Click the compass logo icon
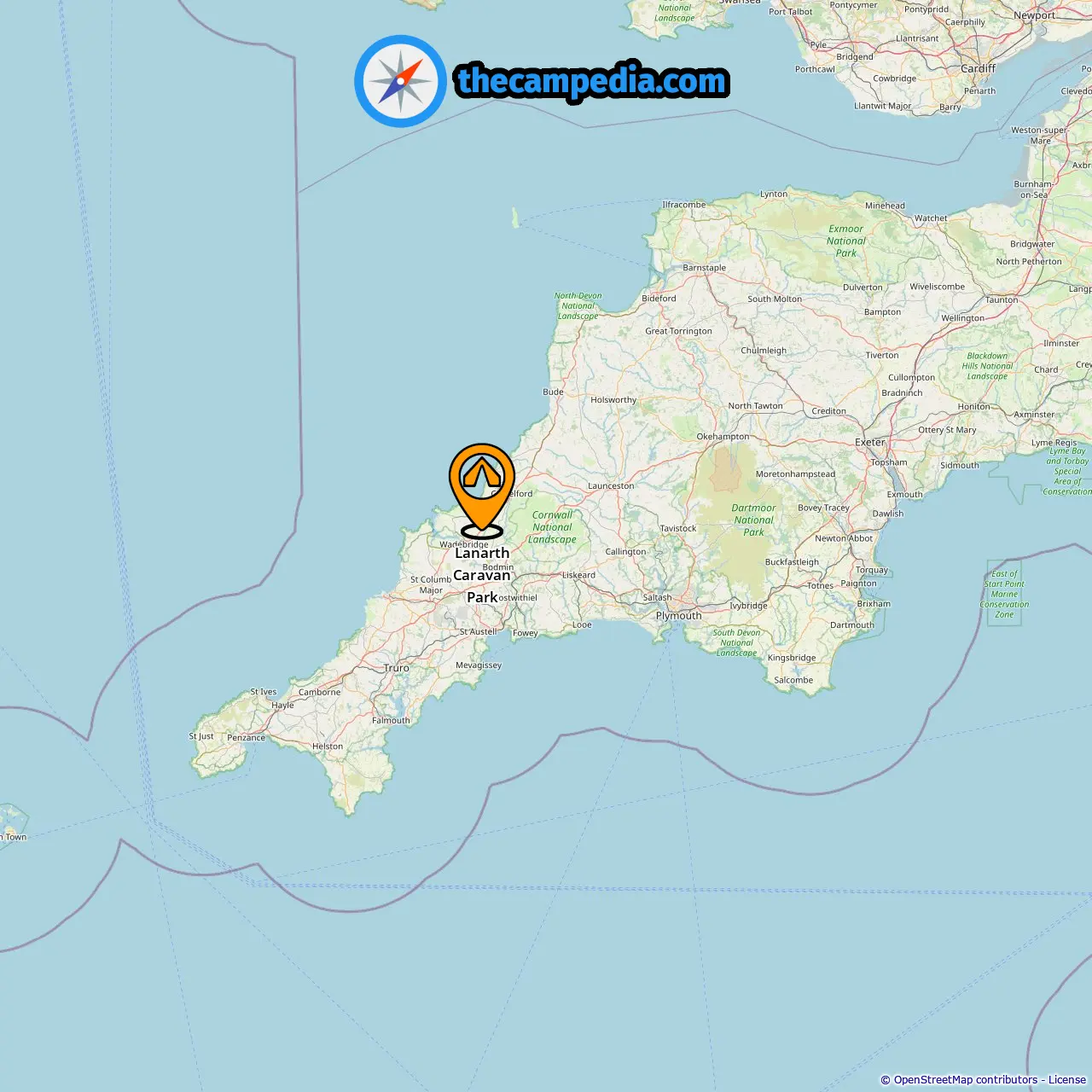1092x1092 pixels. coord(400,81)
